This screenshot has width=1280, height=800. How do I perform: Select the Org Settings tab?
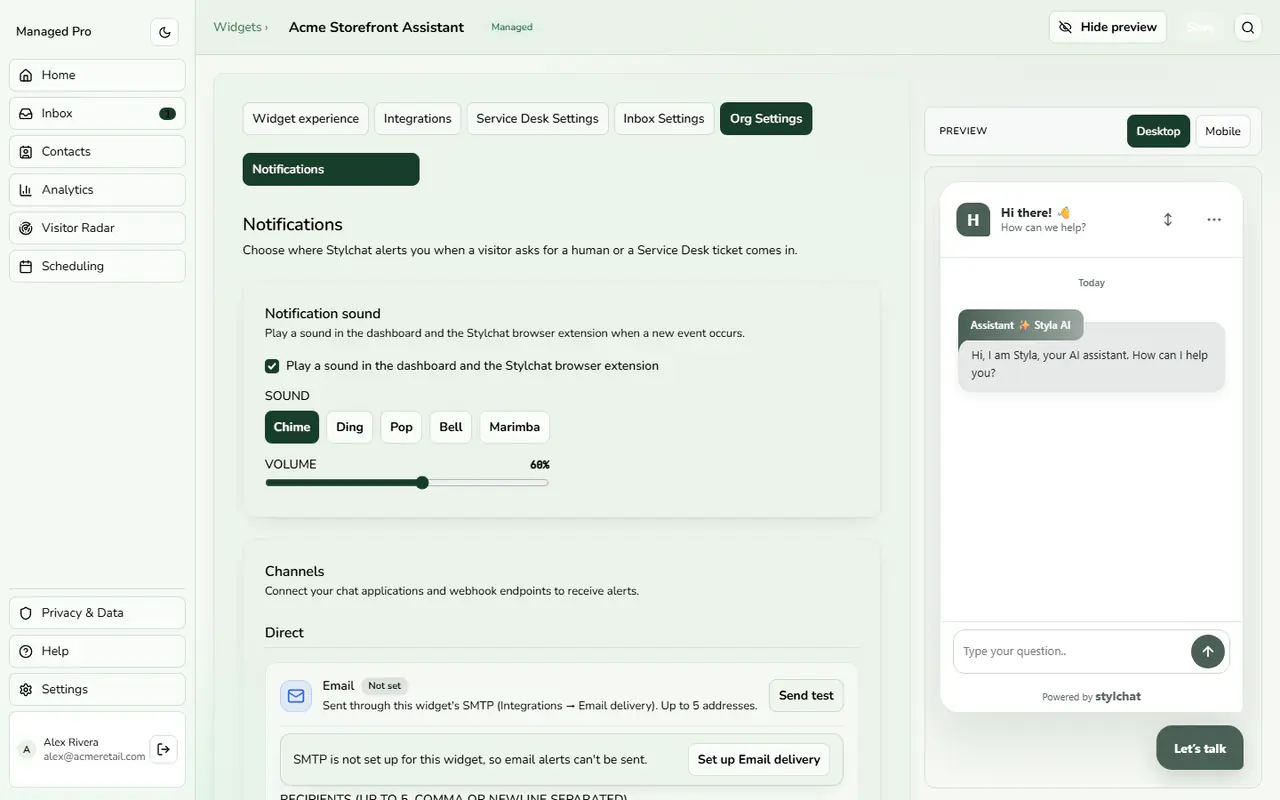point(766,118)
